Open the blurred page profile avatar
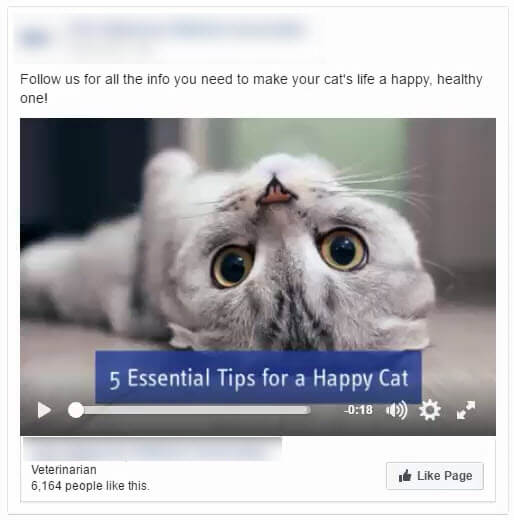Image resolution: width=514 pixels, height=520 pixels. click(33, 37)
